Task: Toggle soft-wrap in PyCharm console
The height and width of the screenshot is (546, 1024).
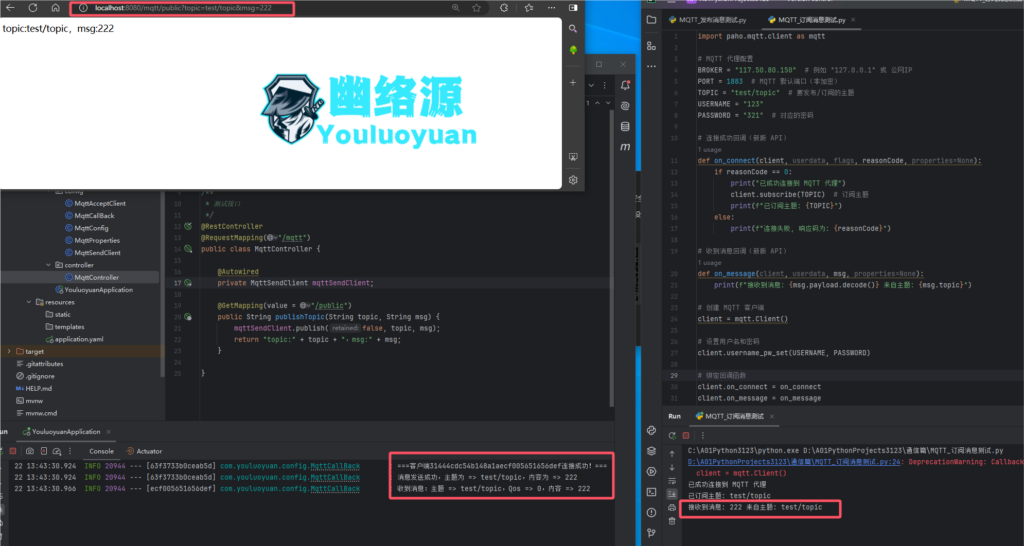Action: pos(672,481)
